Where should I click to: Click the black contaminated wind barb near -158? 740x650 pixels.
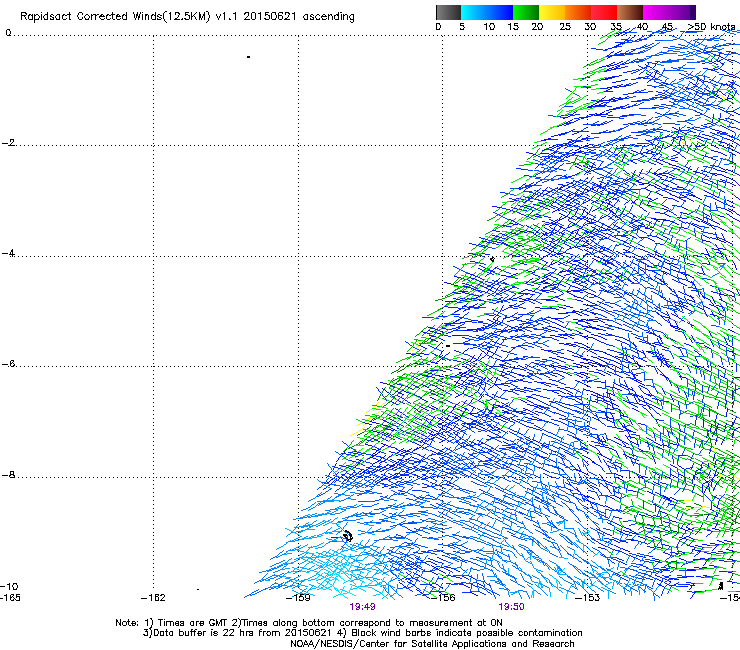pyautogui.click(x=348, y=536)
